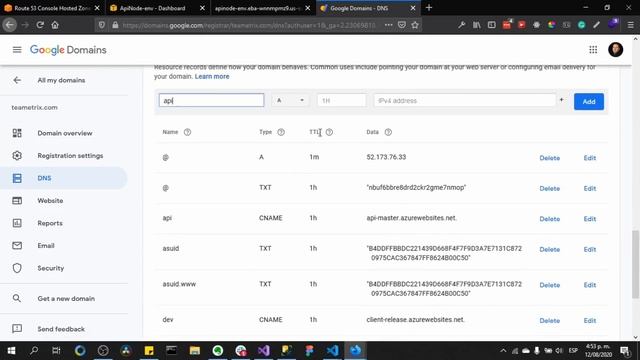
Task: Open the Windows notification center
Action: click(625, 350)
